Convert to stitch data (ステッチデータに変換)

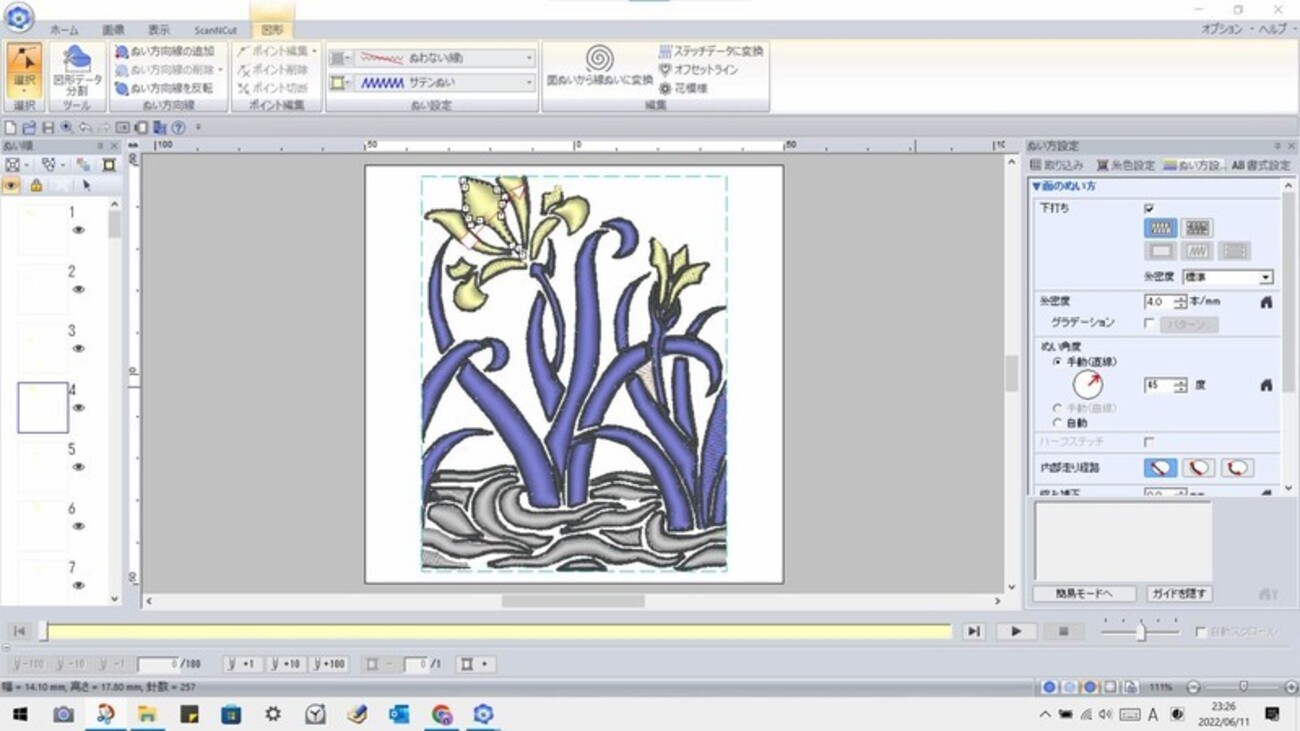(x=711, y=51)
